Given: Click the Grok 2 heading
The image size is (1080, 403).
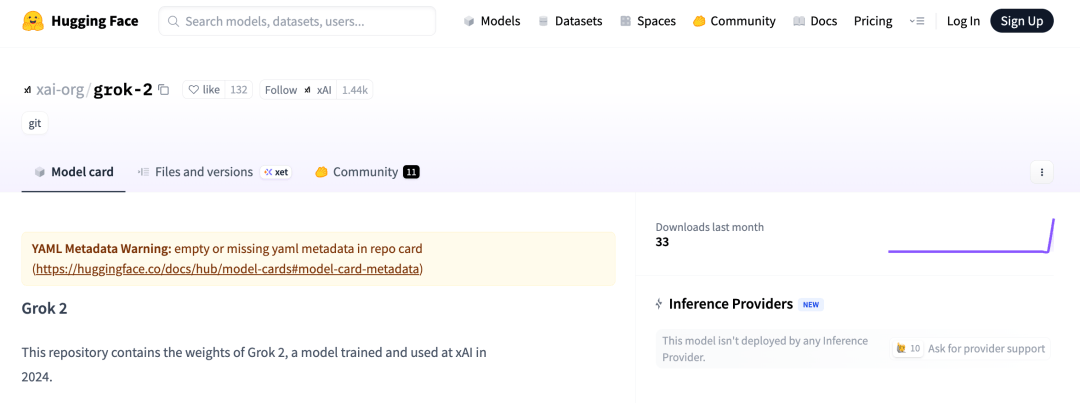Looking at the screenshot, I should pos(45,308).
